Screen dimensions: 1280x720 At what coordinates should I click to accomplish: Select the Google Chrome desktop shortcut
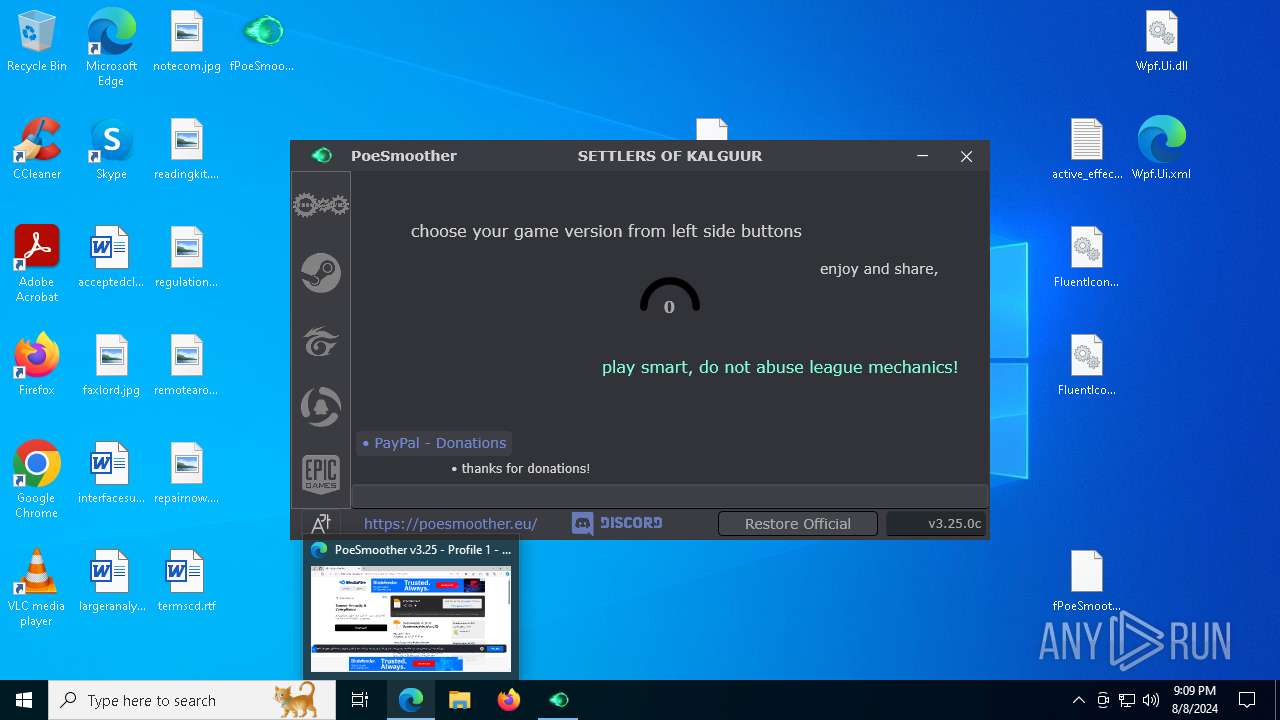click(x=37, y=480)
